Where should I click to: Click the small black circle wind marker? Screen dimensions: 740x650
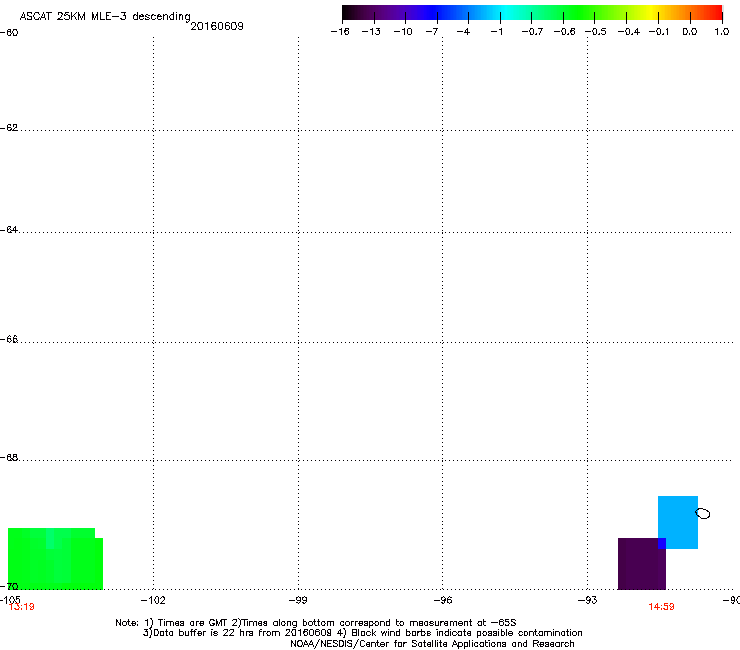703,513
